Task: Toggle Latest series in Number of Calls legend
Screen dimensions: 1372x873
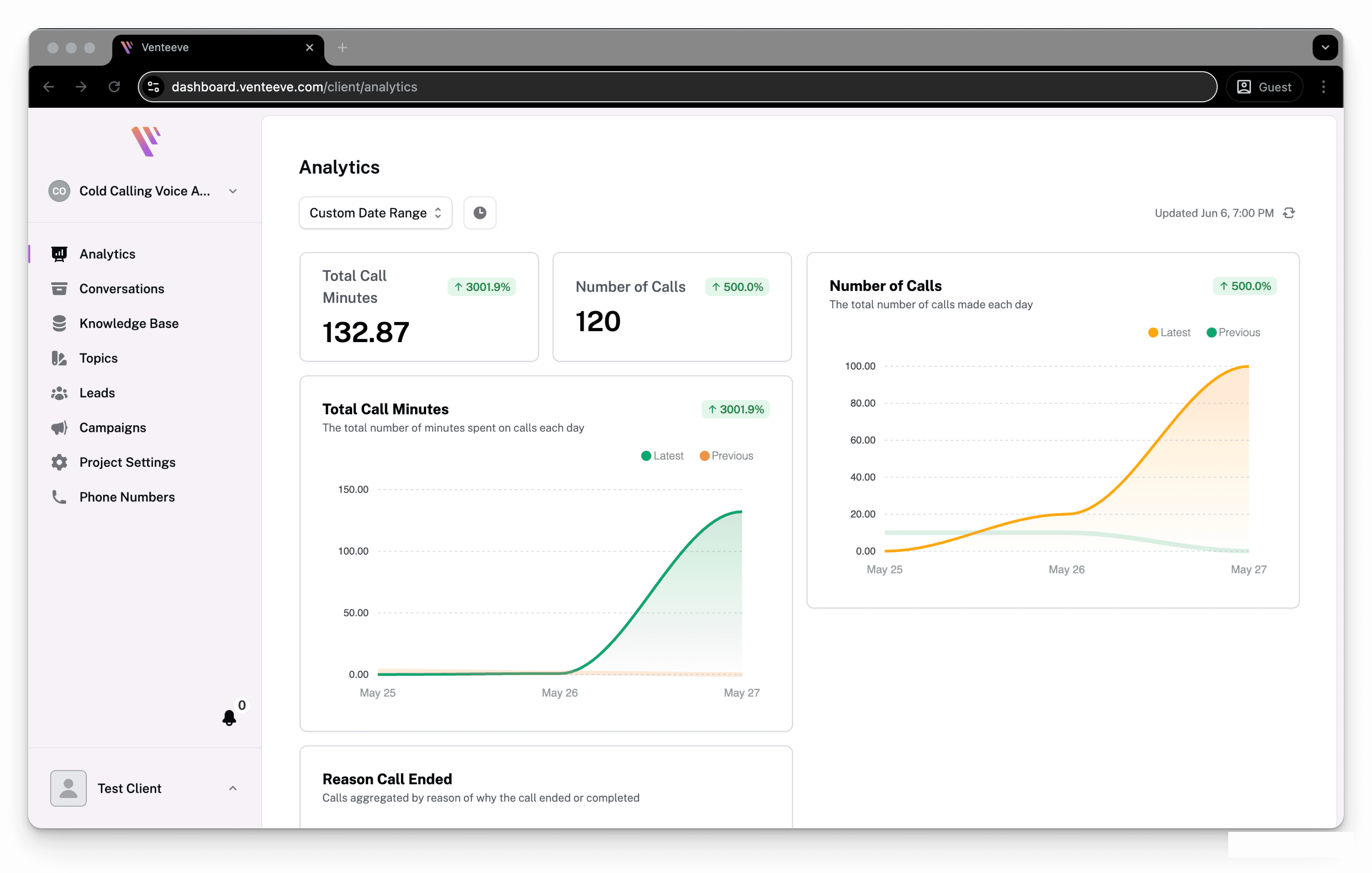Action: [x=1169, y=333]
